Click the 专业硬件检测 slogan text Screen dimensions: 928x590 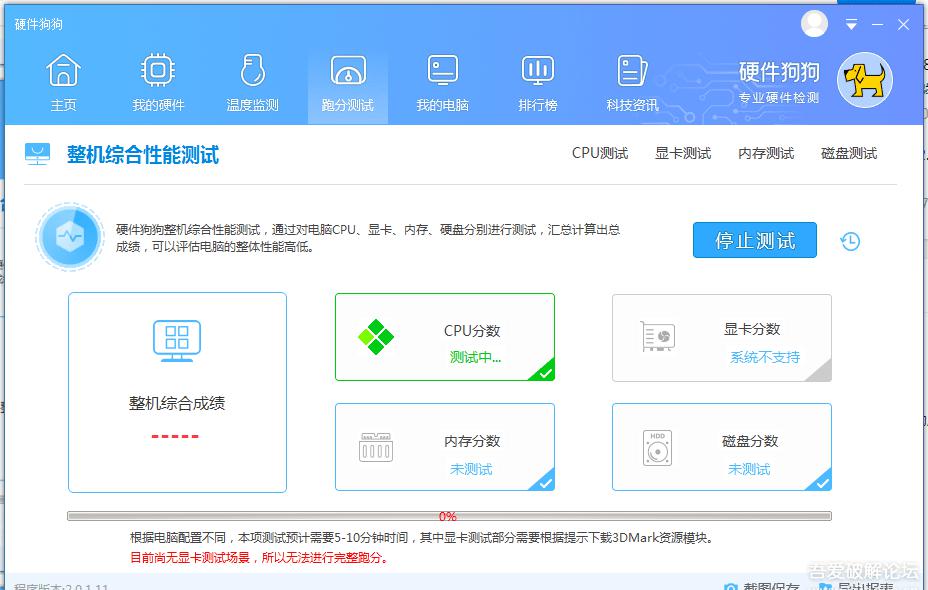(x=779, y=98)
